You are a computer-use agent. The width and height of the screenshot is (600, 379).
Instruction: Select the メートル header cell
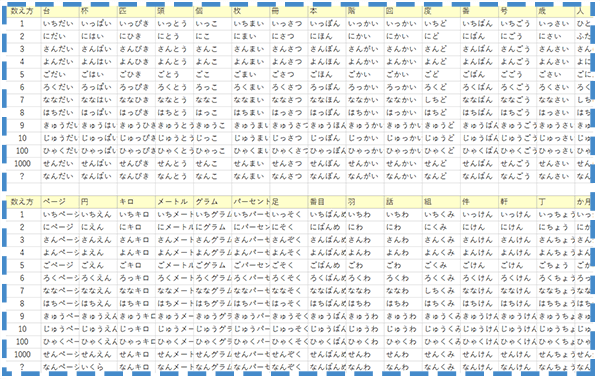pos(174,202)
